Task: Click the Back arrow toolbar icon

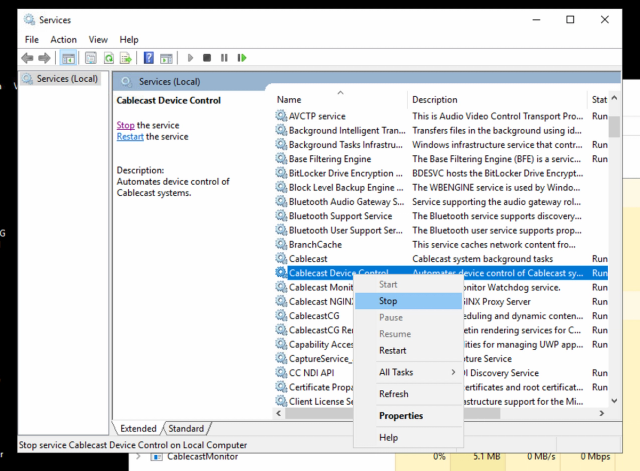Action: (x=27, y=58)
